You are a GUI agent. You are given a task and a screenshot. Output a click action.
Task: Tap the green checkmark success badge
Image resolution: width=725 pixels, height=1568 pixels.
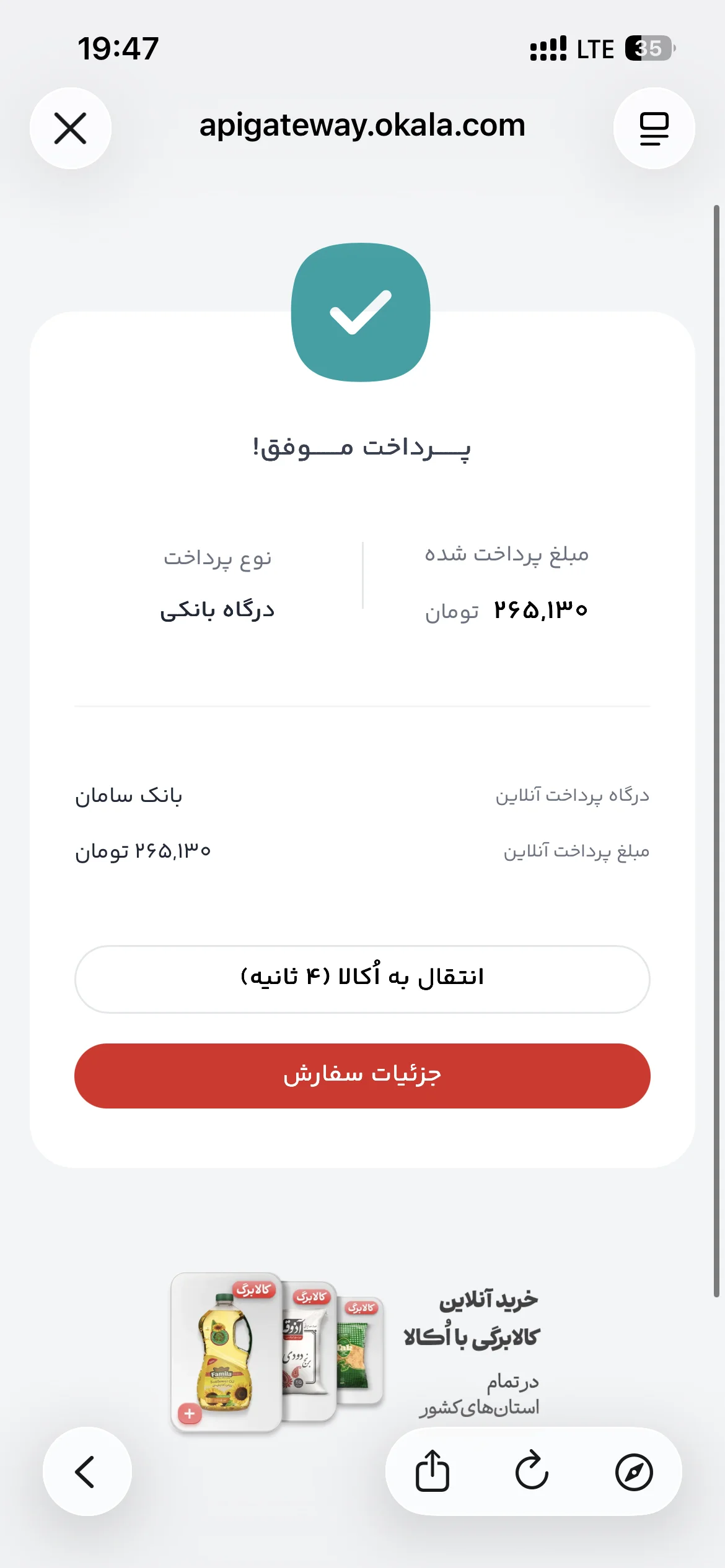(x=361, y=312)
